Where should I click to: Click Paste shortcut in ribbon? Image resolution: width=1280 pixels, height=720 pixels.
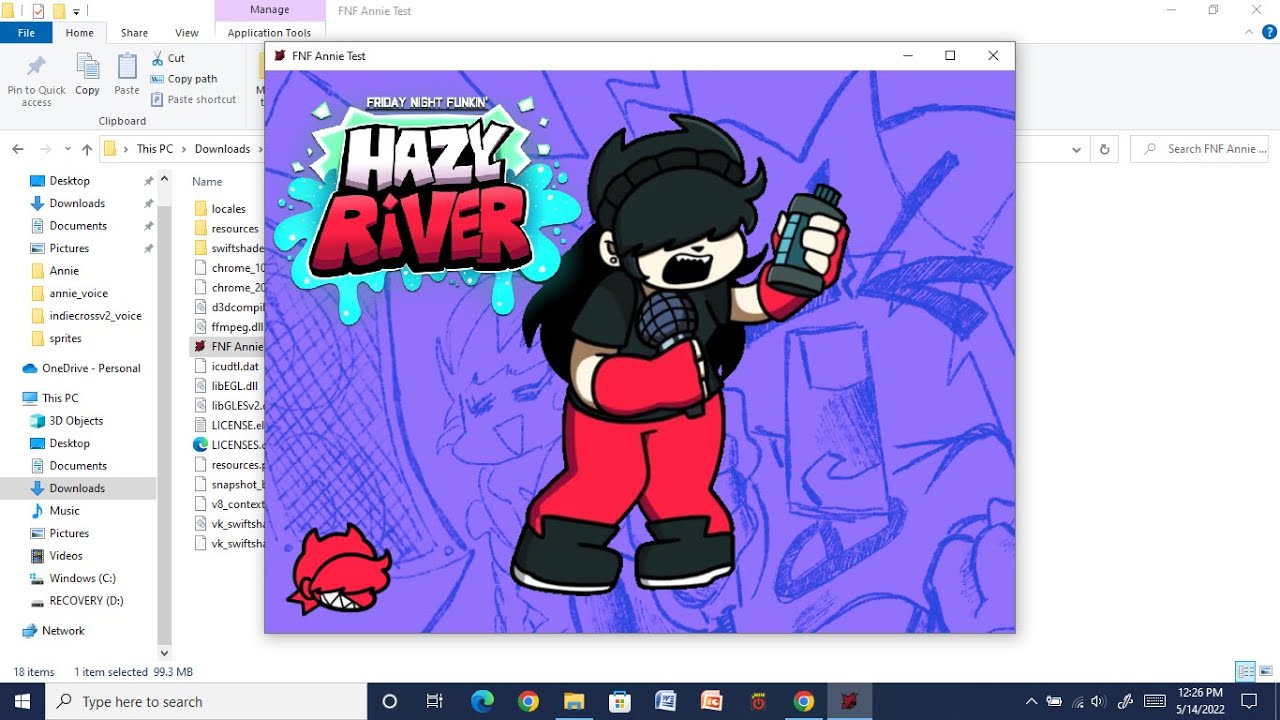pyautogui.click(x=194, y=99)
